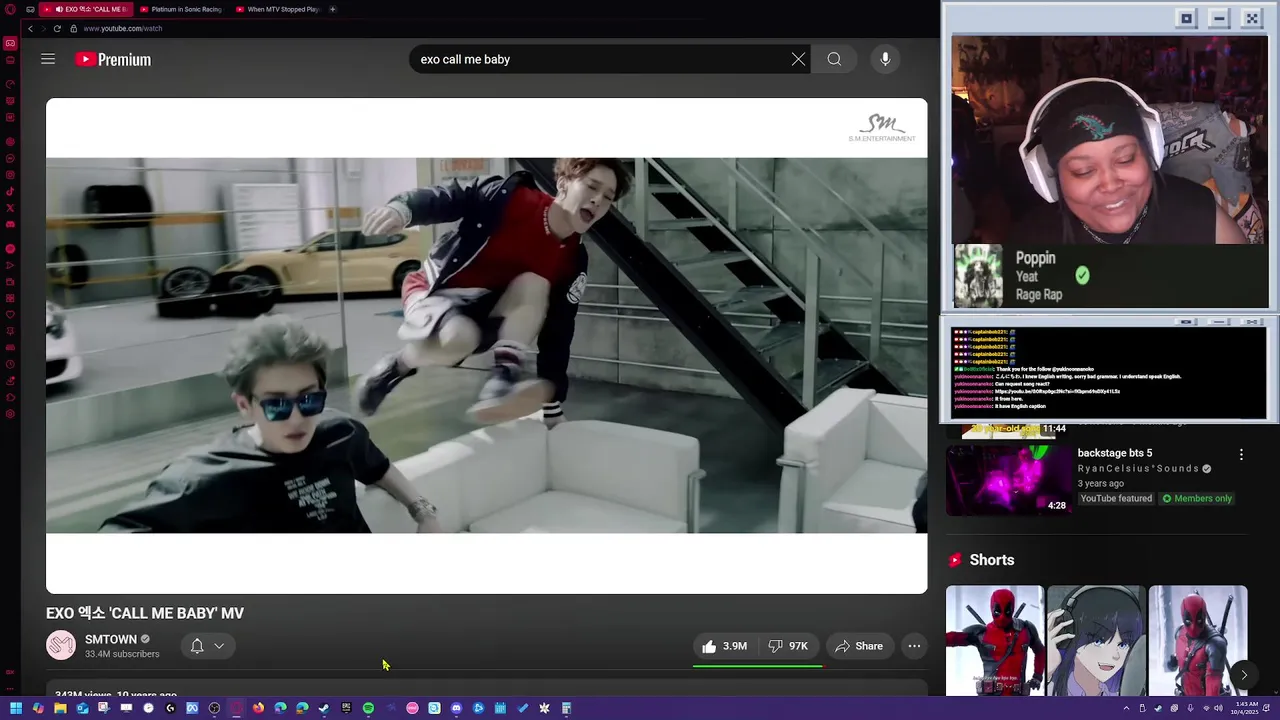Expand the notification options chevron beside the bell

coord(219,646)
